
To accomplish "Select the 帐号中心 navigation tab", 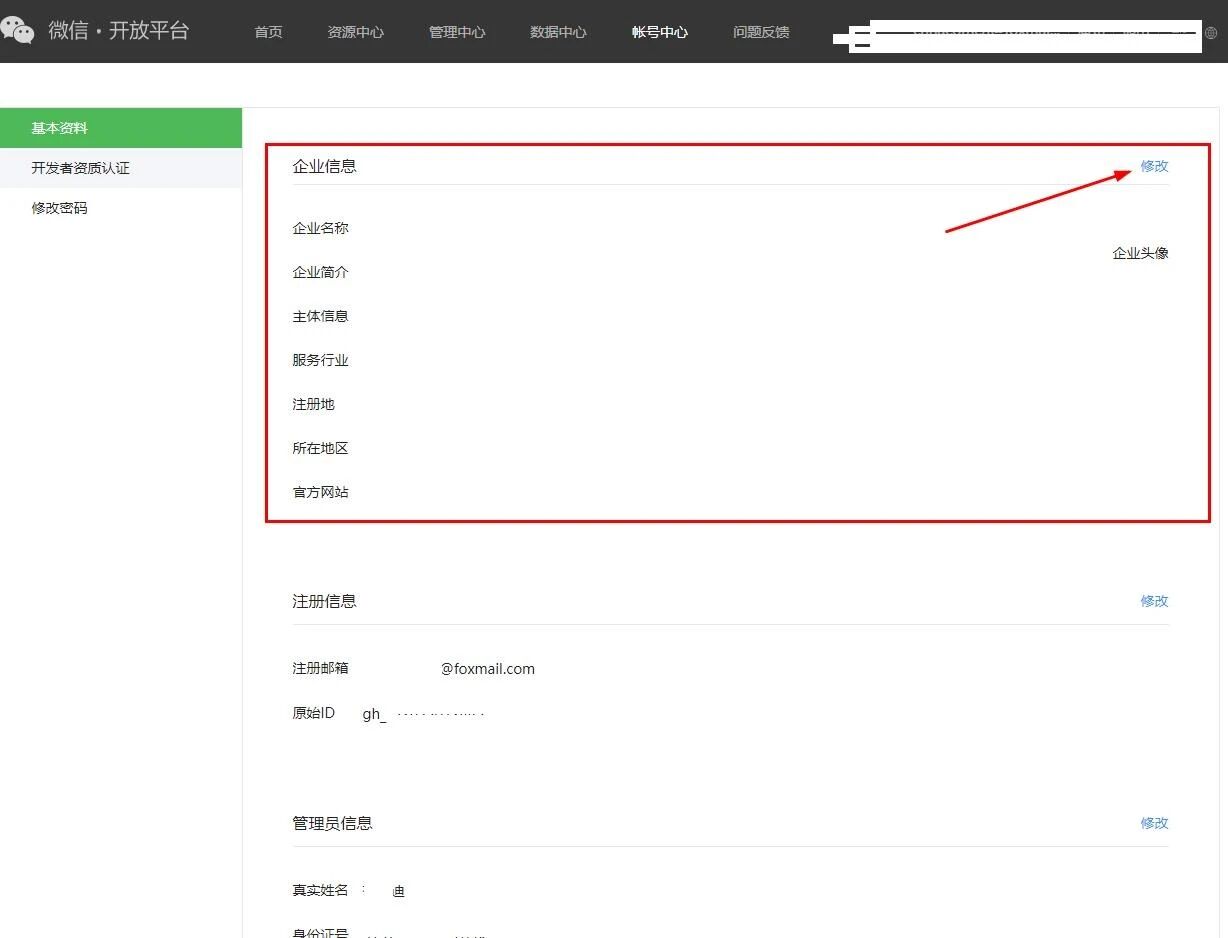I will pos(660,32).
